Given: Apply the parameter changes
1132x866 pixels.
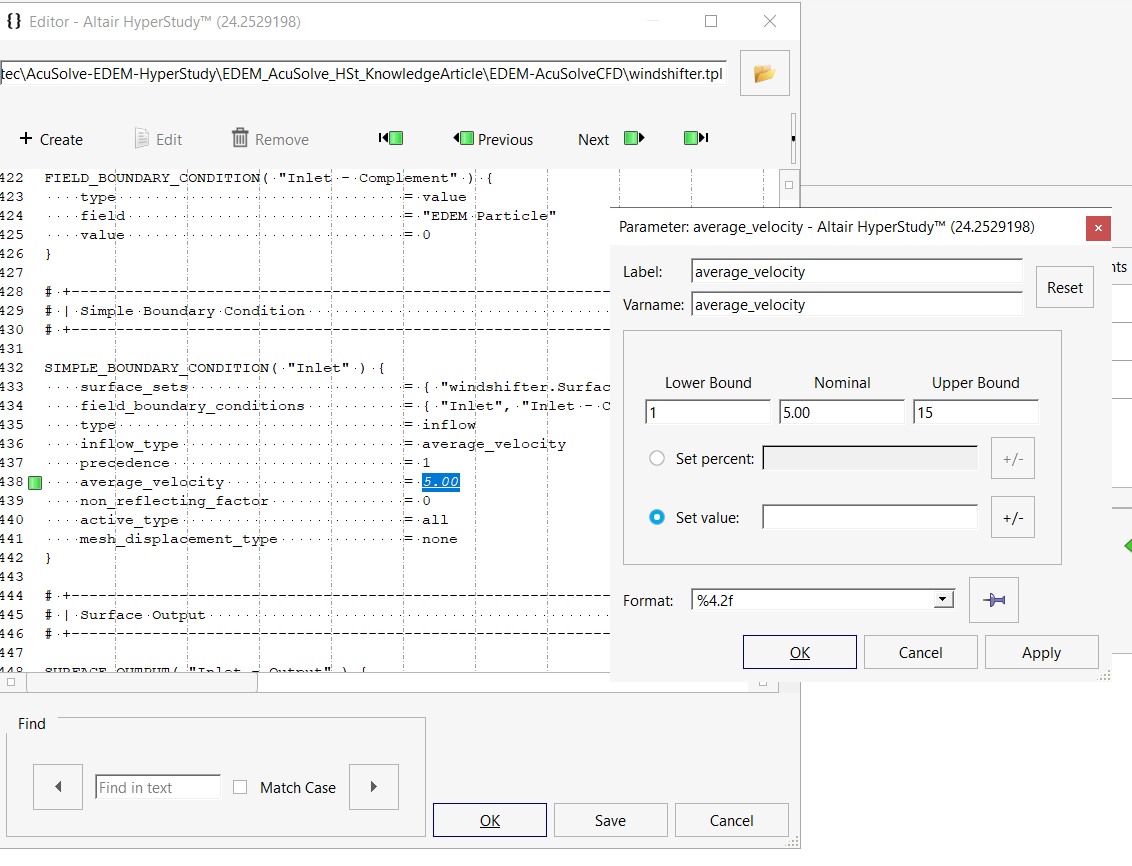Looking at the screenshot, I should coord(1041,651).
